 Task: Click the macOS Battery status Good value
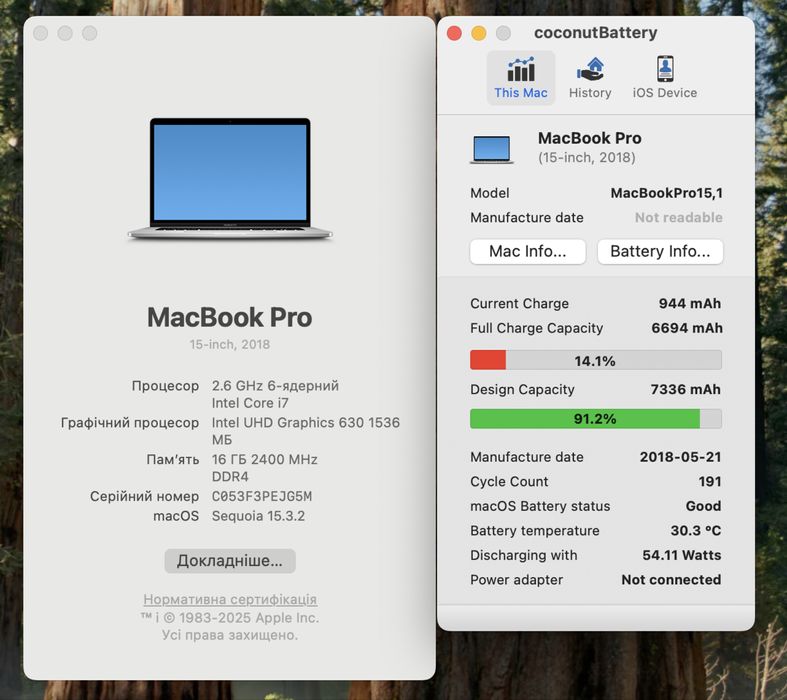coord(703,506)
